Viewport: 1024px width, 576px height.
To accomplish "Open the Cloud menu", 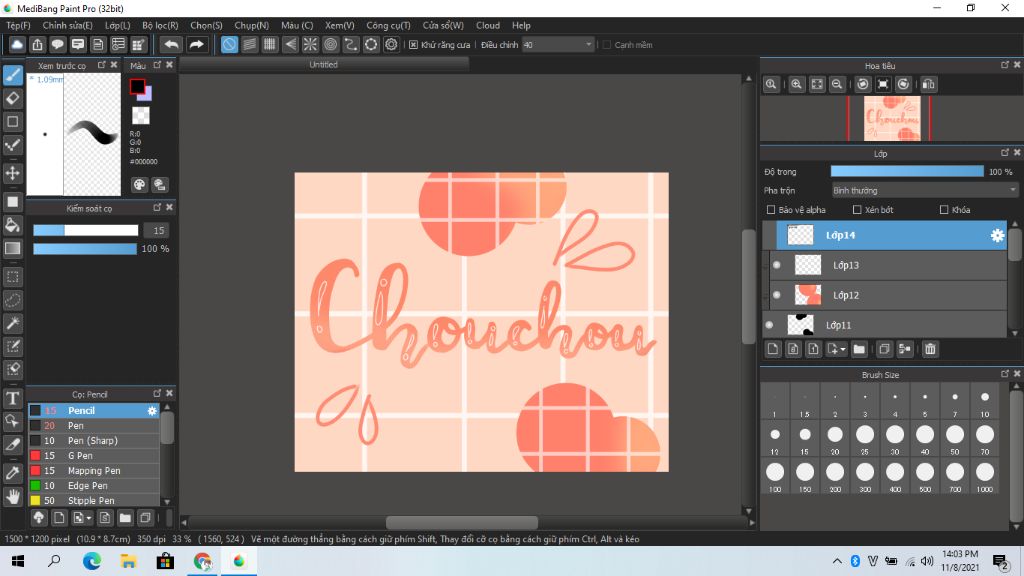I will pos(488,25).
